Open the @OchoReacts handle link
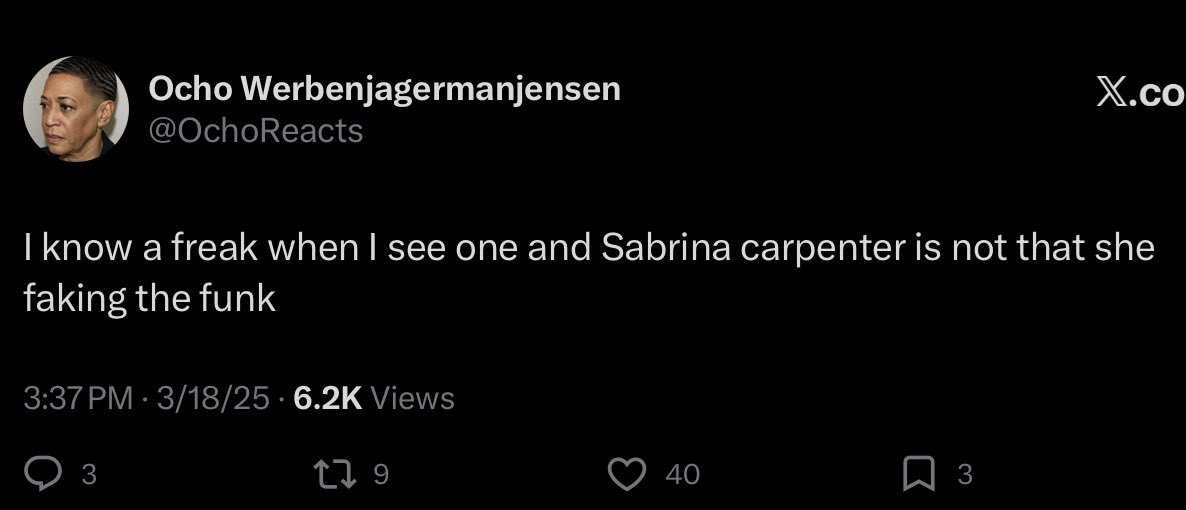 pyautogui.click(x=256, y=130)
